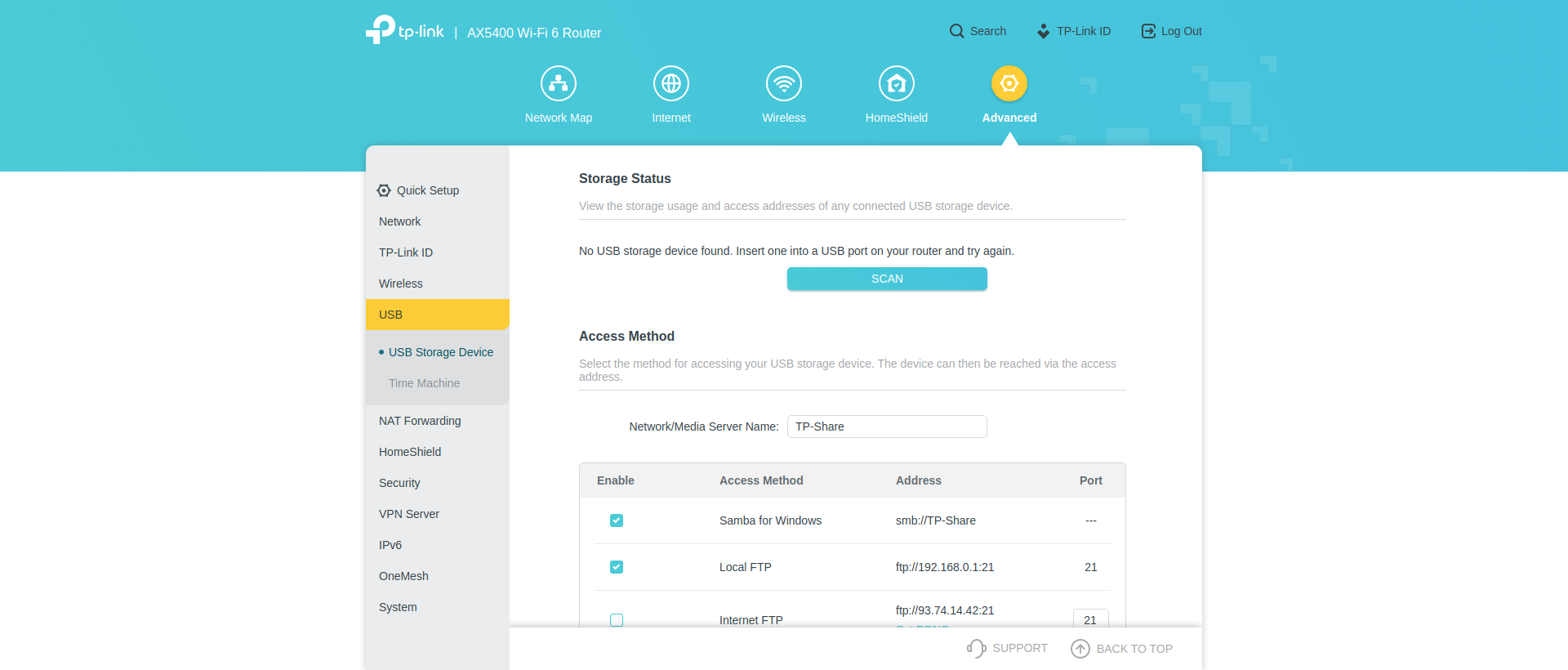Image resolution: width=1568 pixels, height=670 pixels.
Task: Click the Log Out icon
Action: pos(1148,31)
